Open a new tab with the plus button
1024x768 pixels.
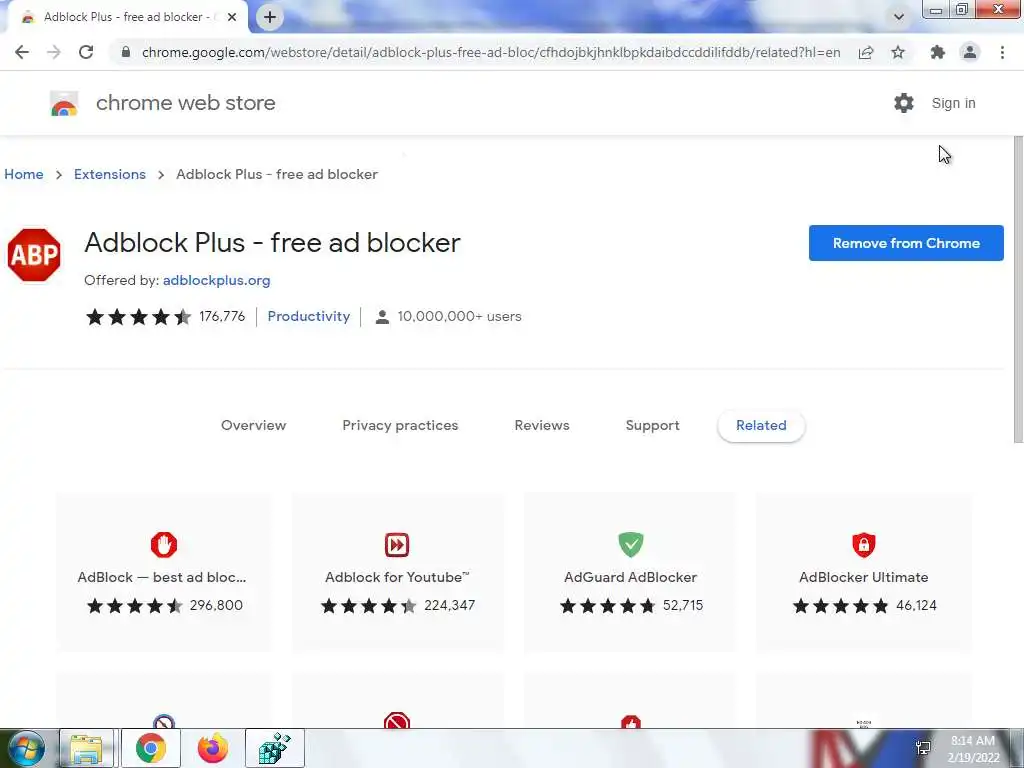(270, 18)
